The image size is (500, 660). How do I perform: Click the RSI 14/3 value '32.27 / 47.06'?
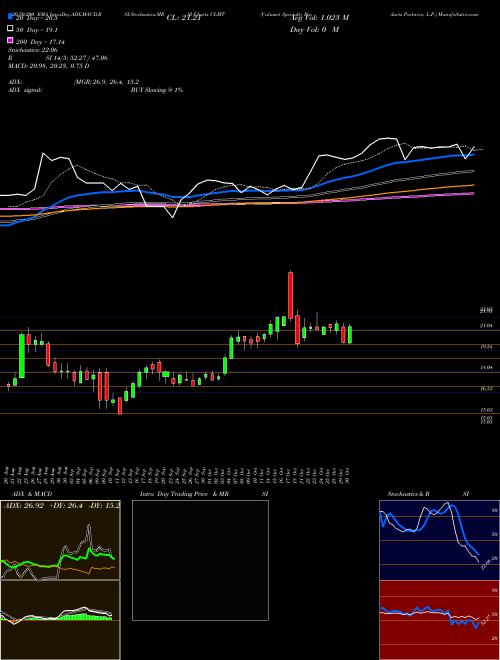point(88,58)
